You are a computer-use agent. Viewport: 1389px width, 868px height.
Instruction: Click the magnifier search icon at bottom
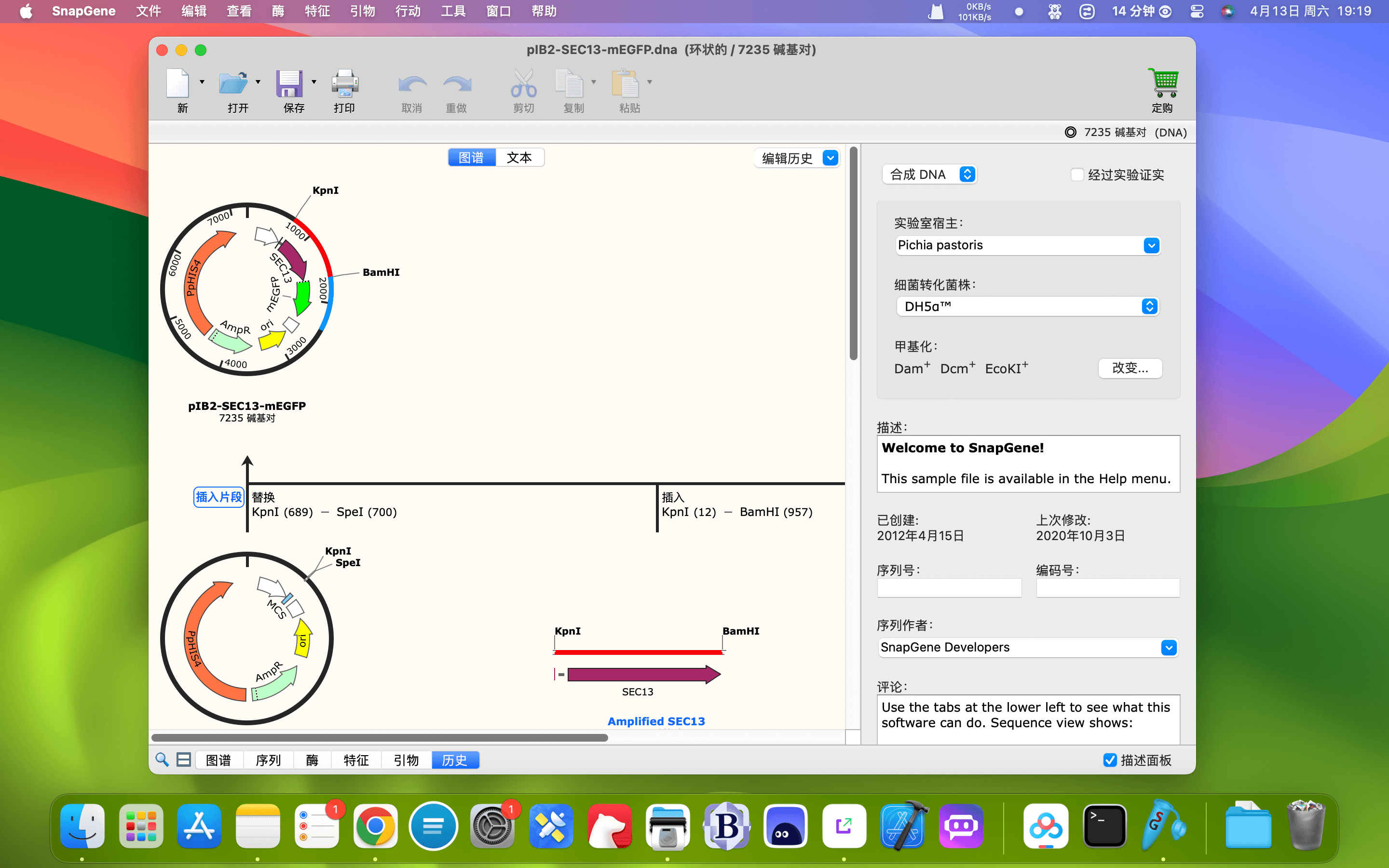click(x=162, y=759)
